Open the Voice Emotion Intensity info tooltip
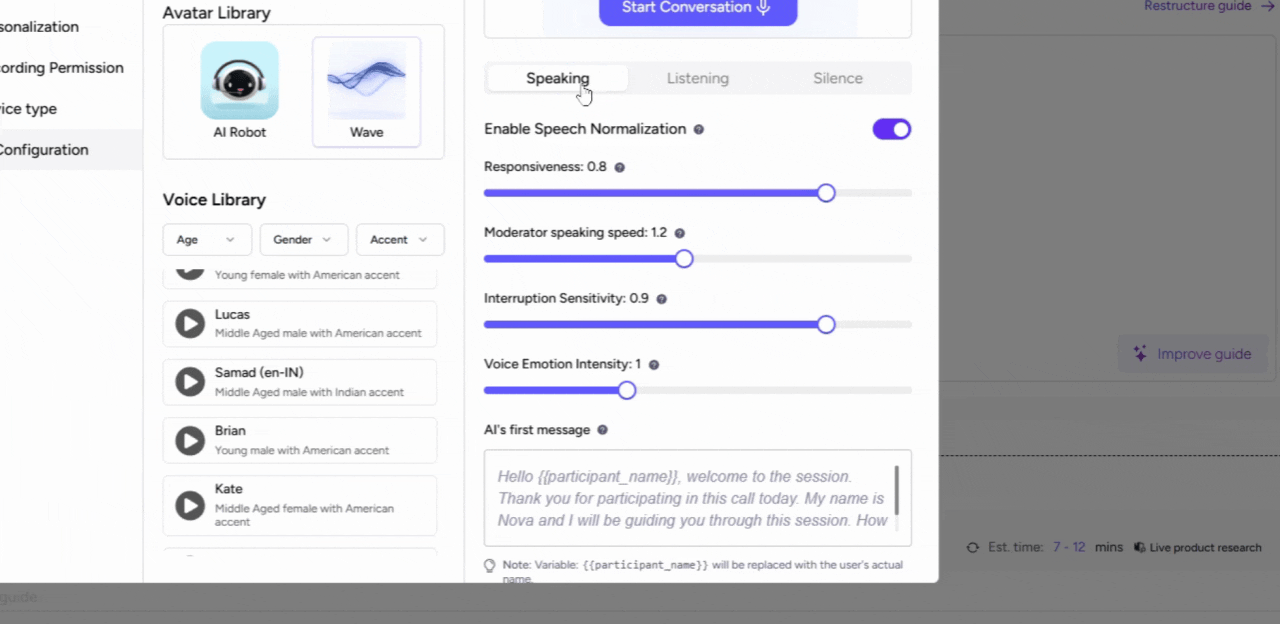This screenshot has width=1280, height=624. [x=653, y=364]
